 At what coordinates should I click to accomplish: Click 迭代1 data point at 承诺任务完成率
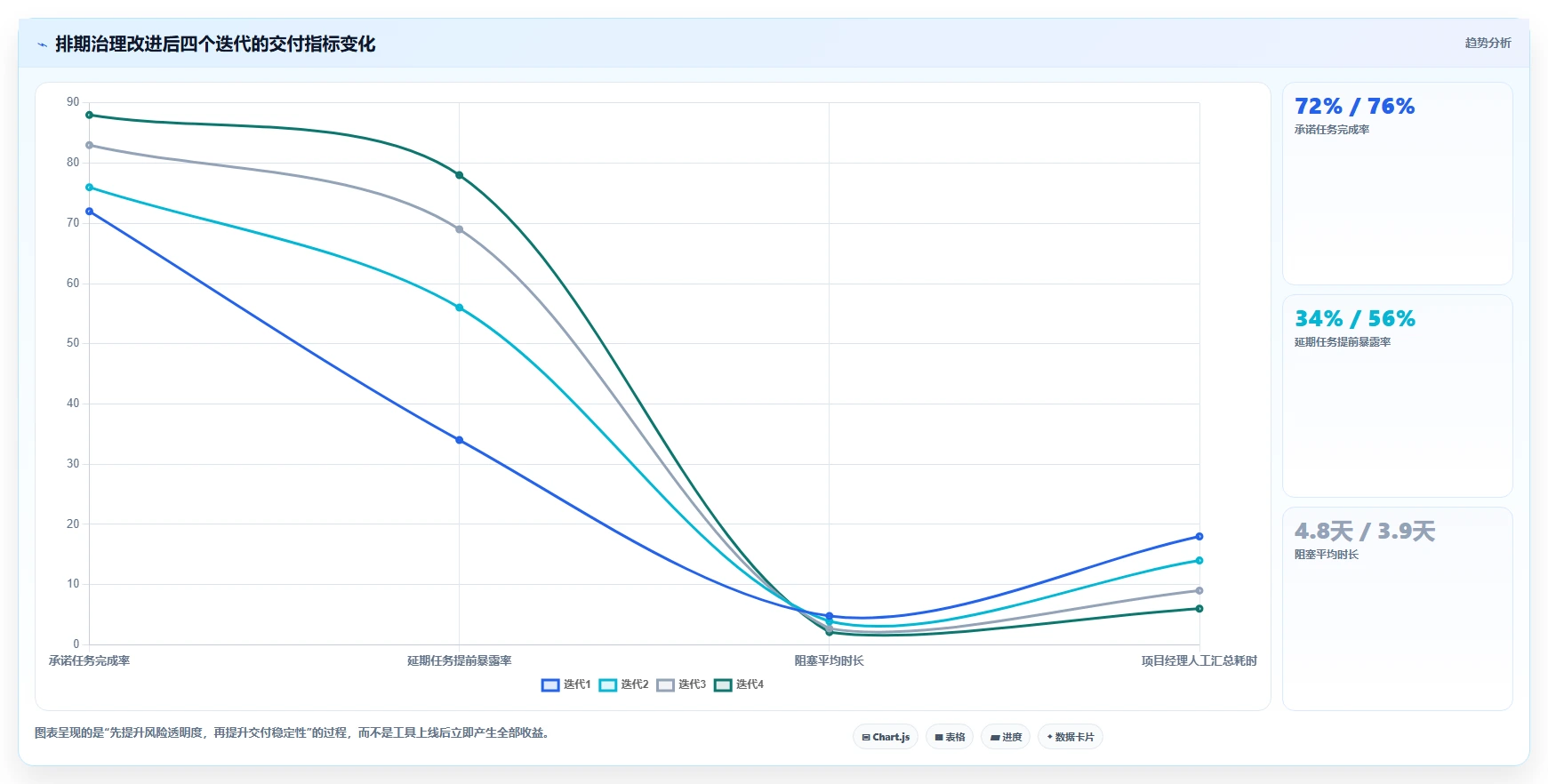tap(89, 212)
